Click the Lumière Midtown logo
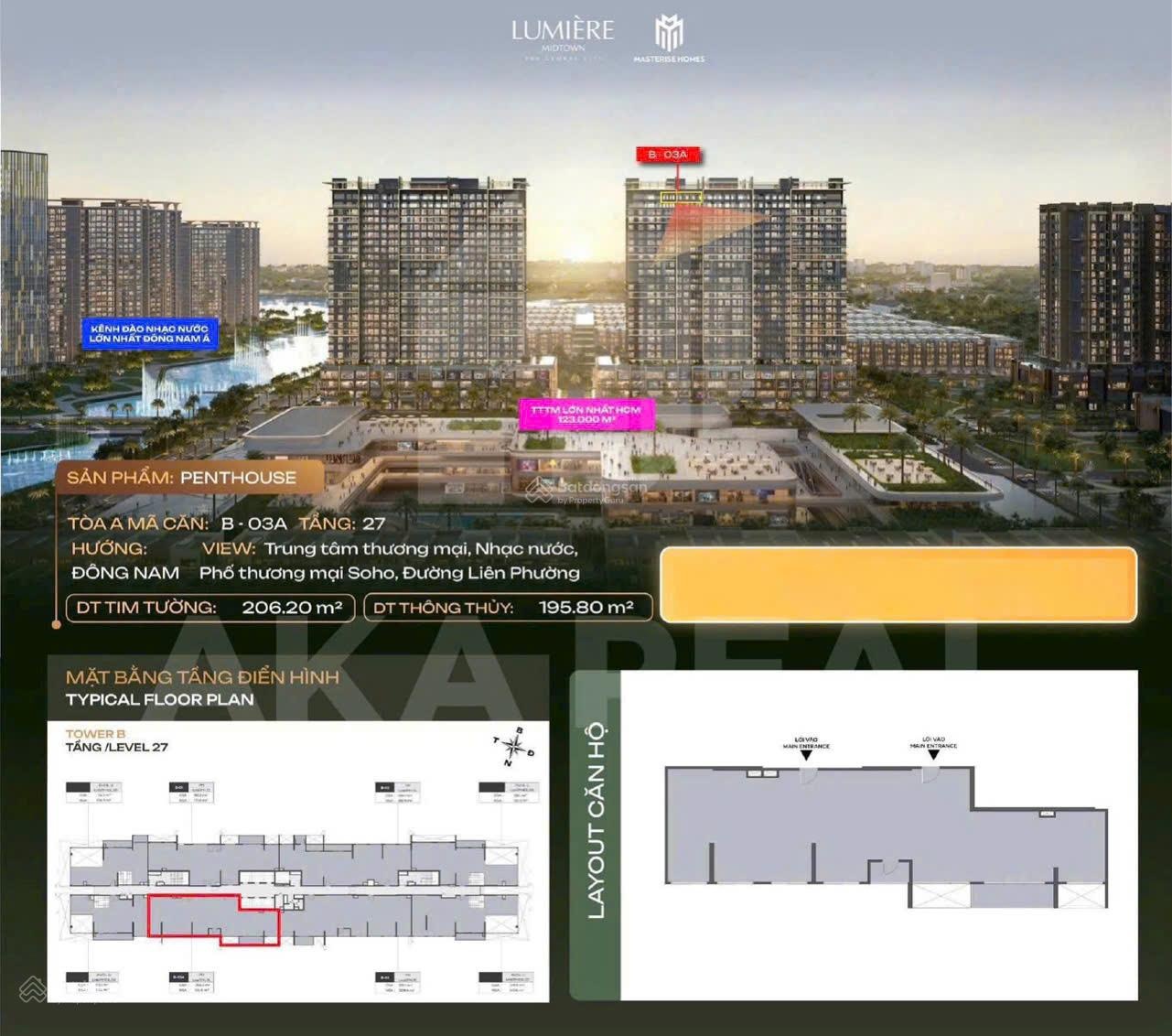The height and width of the screenshot is (1036, 1172). (563, 37)
